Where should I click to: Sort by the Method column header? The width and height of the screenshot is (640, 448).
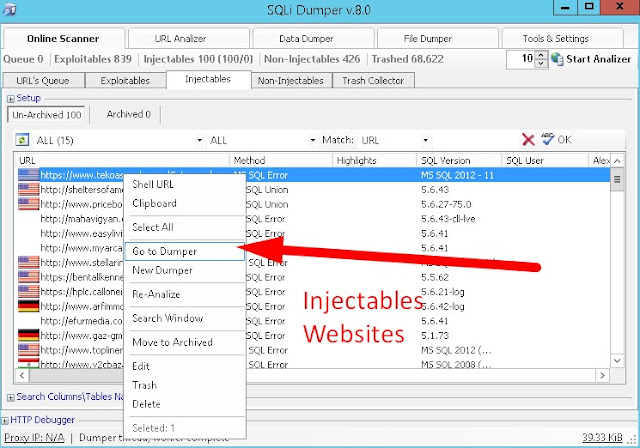(281, 161)
